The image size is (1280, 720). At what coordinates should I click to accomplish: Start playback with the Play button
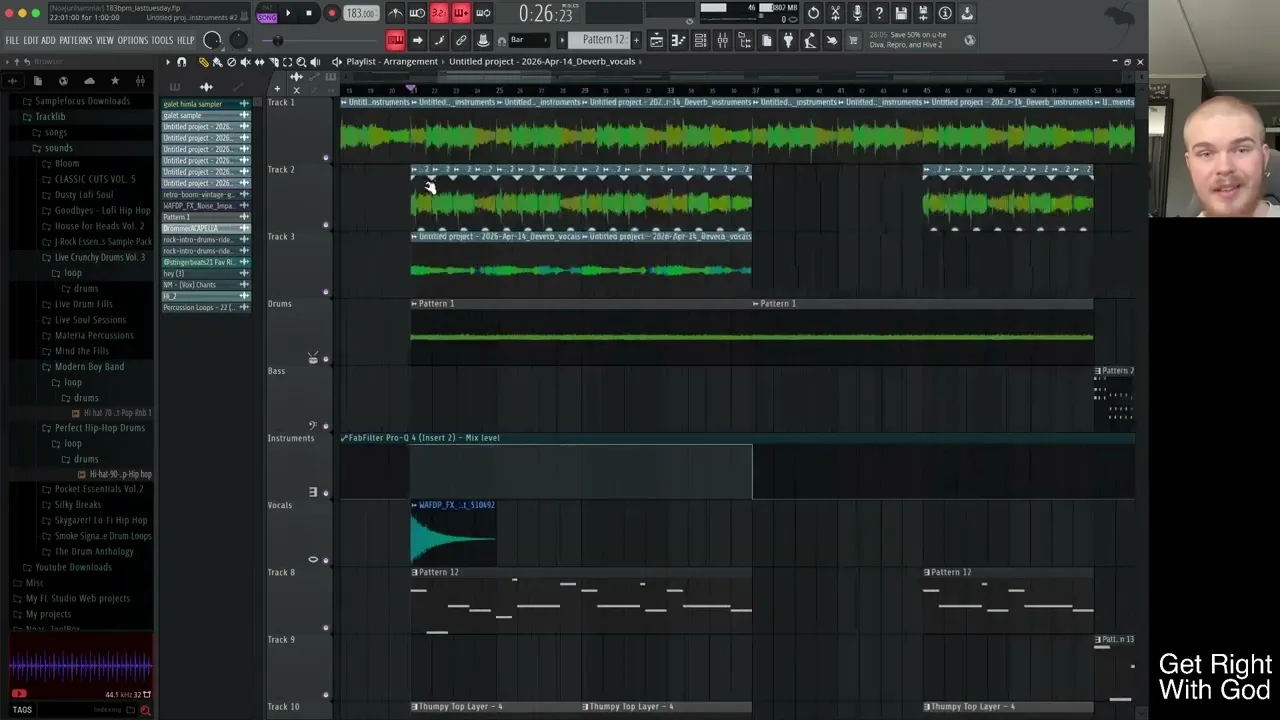(288, 13)
